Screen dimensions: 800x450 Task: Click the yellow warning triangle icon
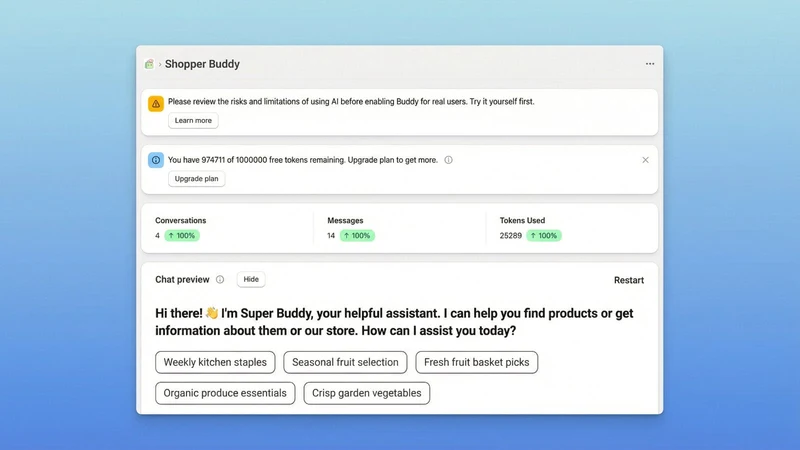[156, 104]
